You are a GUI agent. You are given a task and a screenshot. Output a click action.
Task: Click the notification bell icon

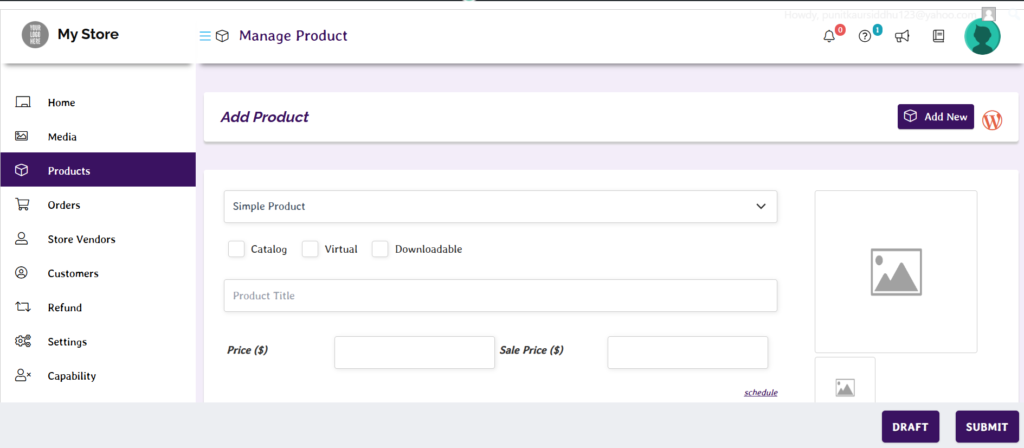point(829,37)
